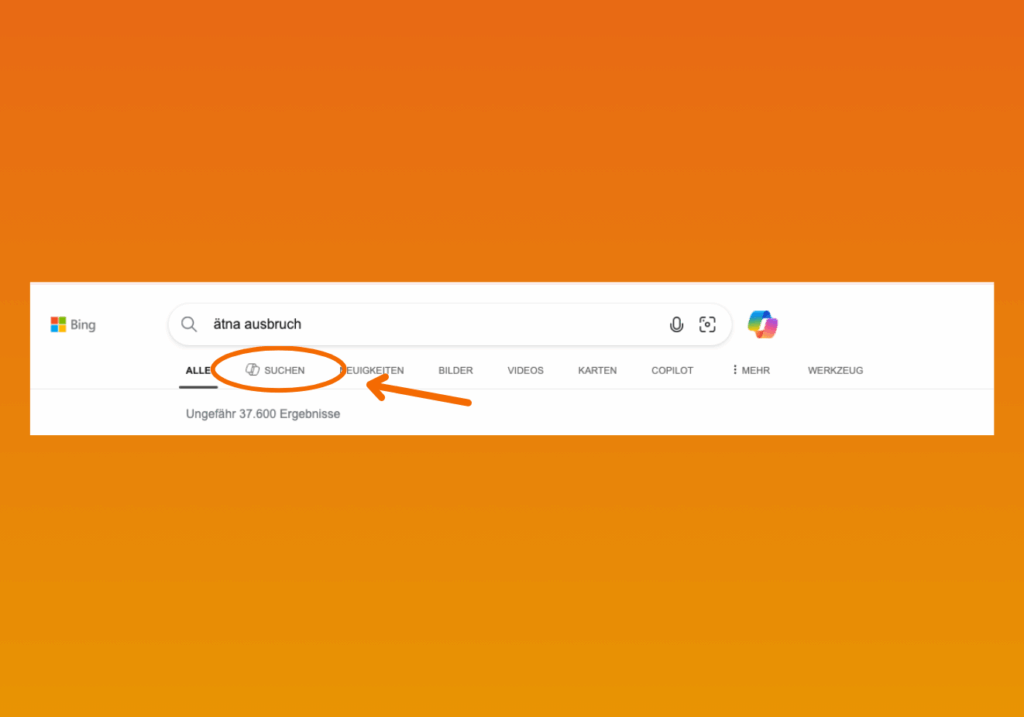Click the word 'ausbruch' in search field

[273, 324]
